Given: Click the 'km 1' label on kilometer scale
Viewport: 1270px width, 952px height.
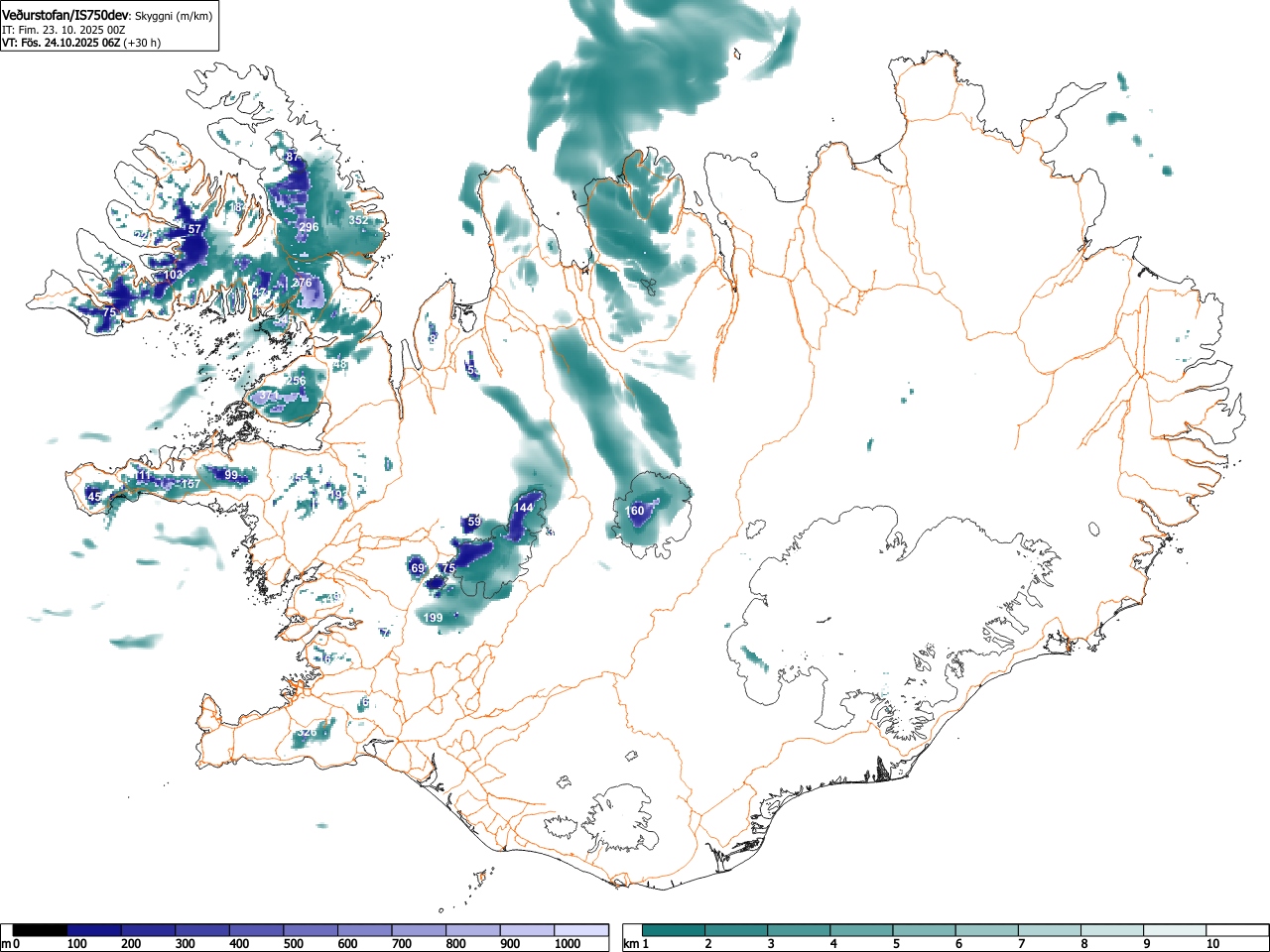Looking at the screenshot, I should (636, 944).
